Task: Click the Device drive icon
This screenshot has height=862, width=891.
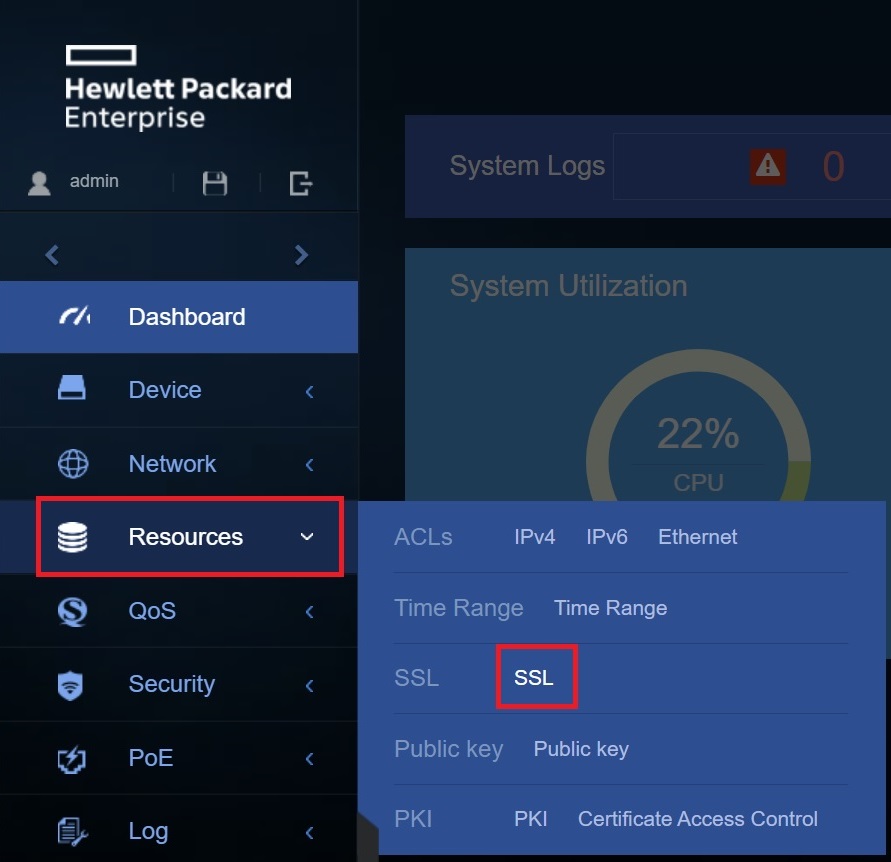Action: 72,388
